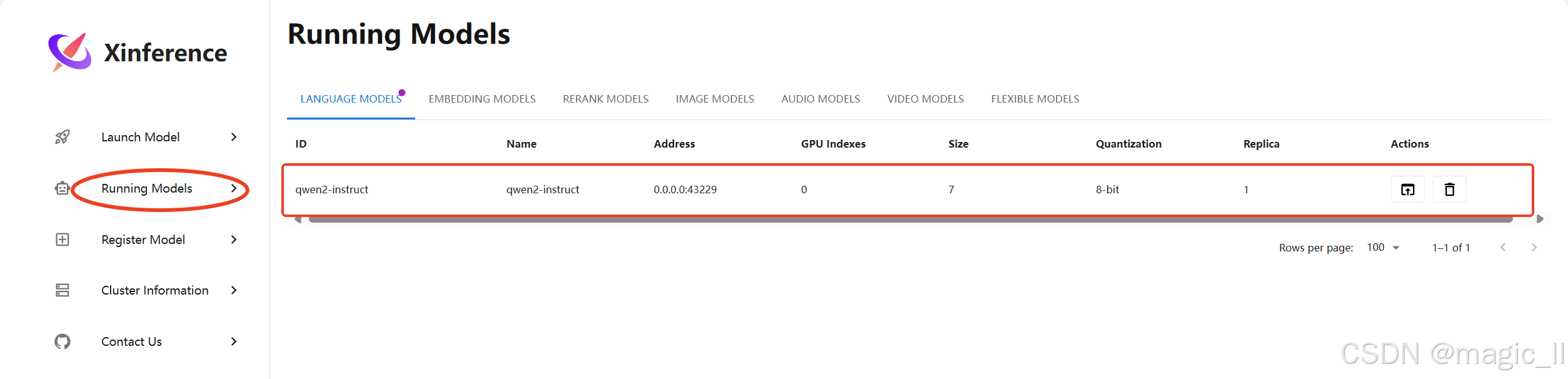Click the replica value 1 cell
Screen dimensions: 1568x379
1246,189
